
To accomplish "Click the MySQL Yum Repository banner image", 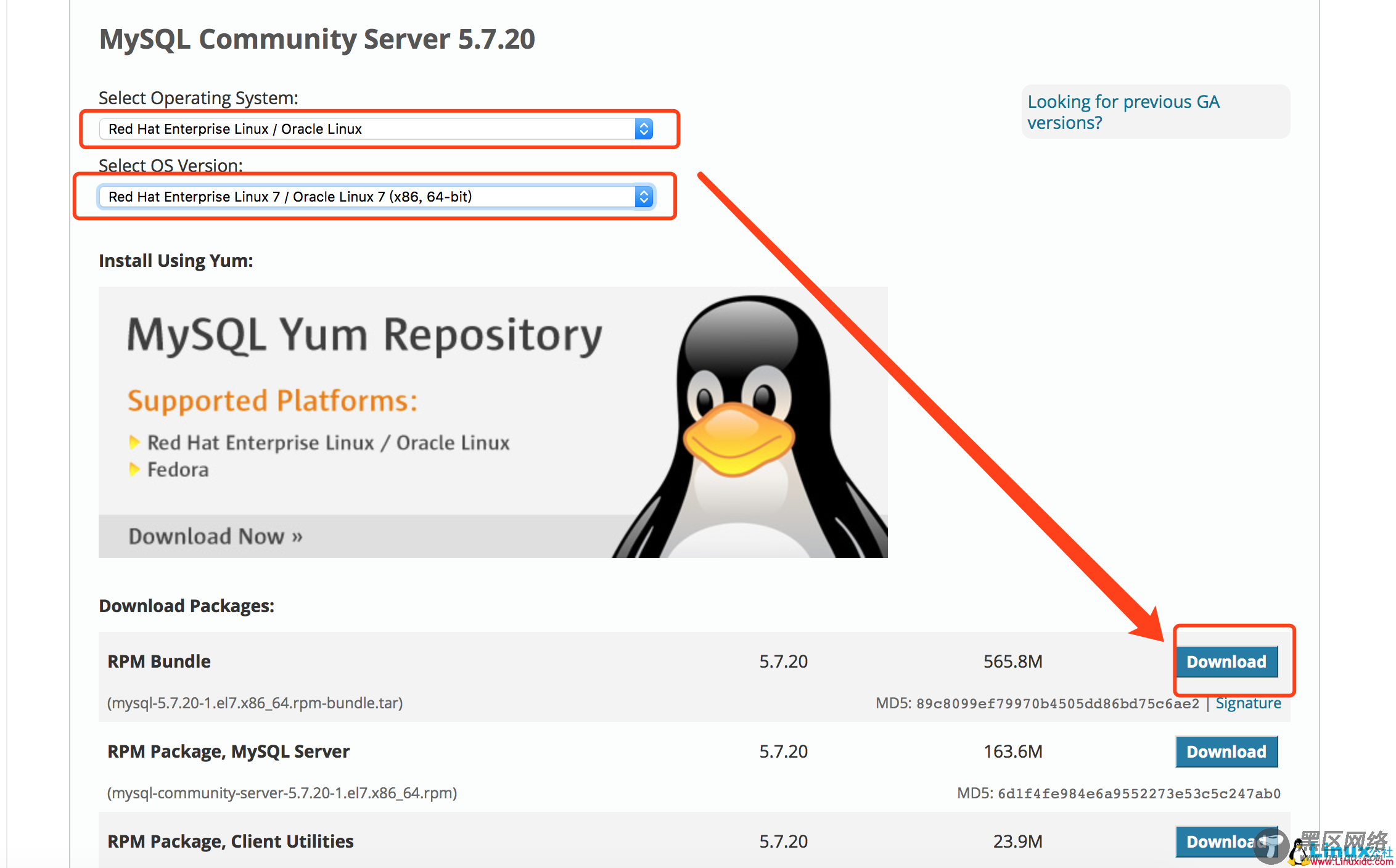I will click(x=493, y=422).
